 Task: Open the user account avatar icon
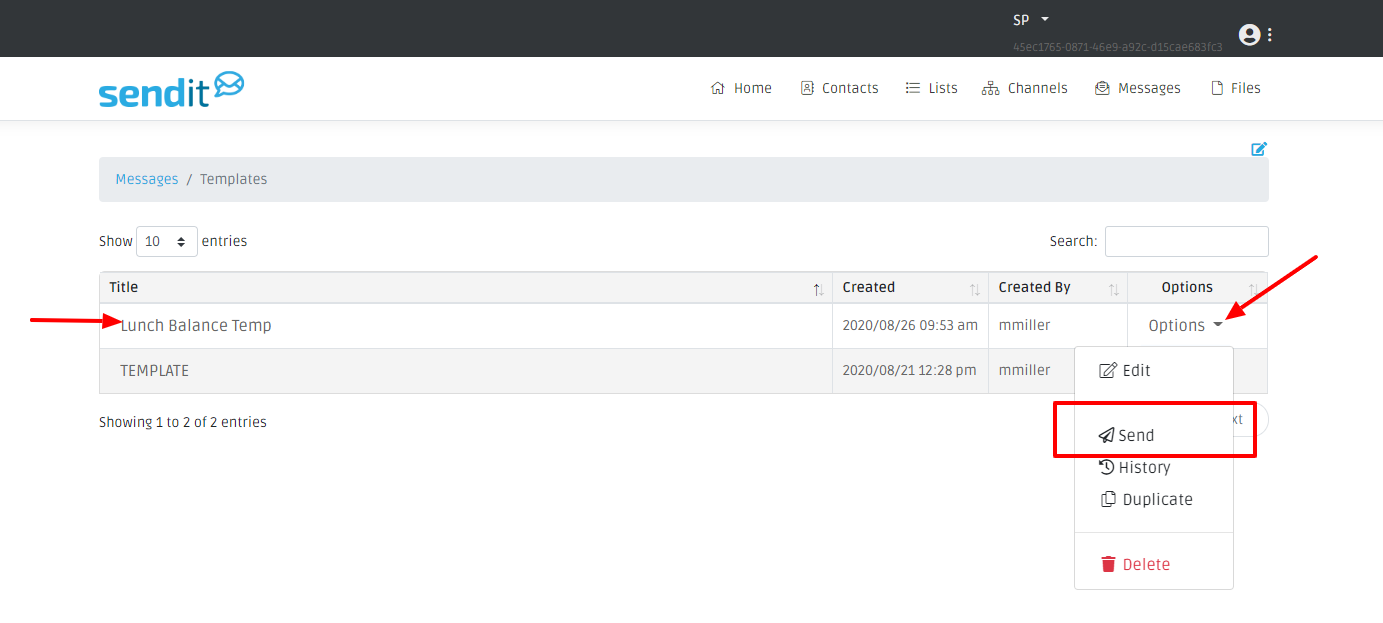pos(1249,35)
